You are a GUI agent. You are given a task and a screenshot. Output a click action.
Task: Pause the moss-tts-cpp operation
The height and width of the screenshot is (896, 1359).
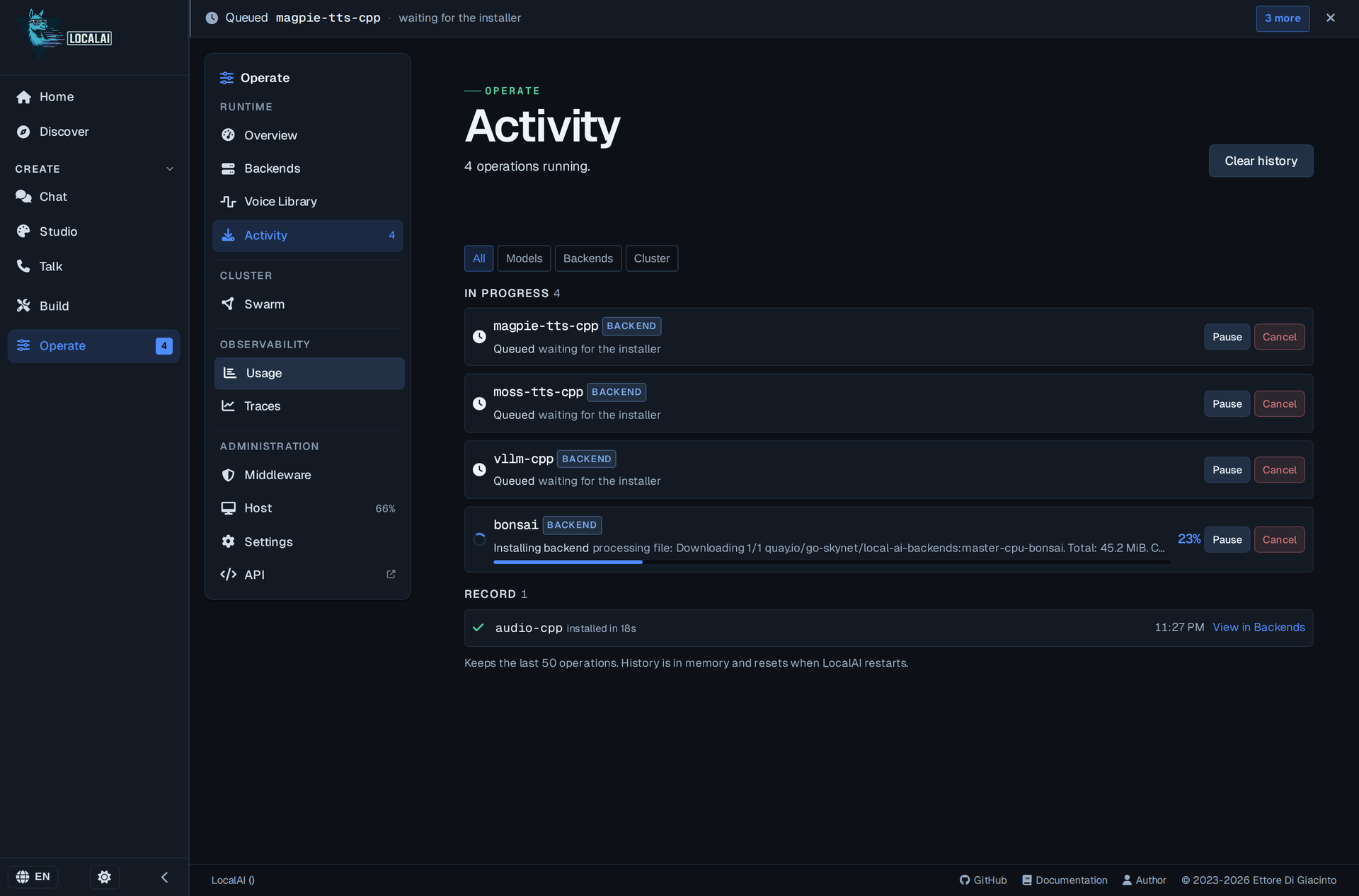tap(1227, 404)
